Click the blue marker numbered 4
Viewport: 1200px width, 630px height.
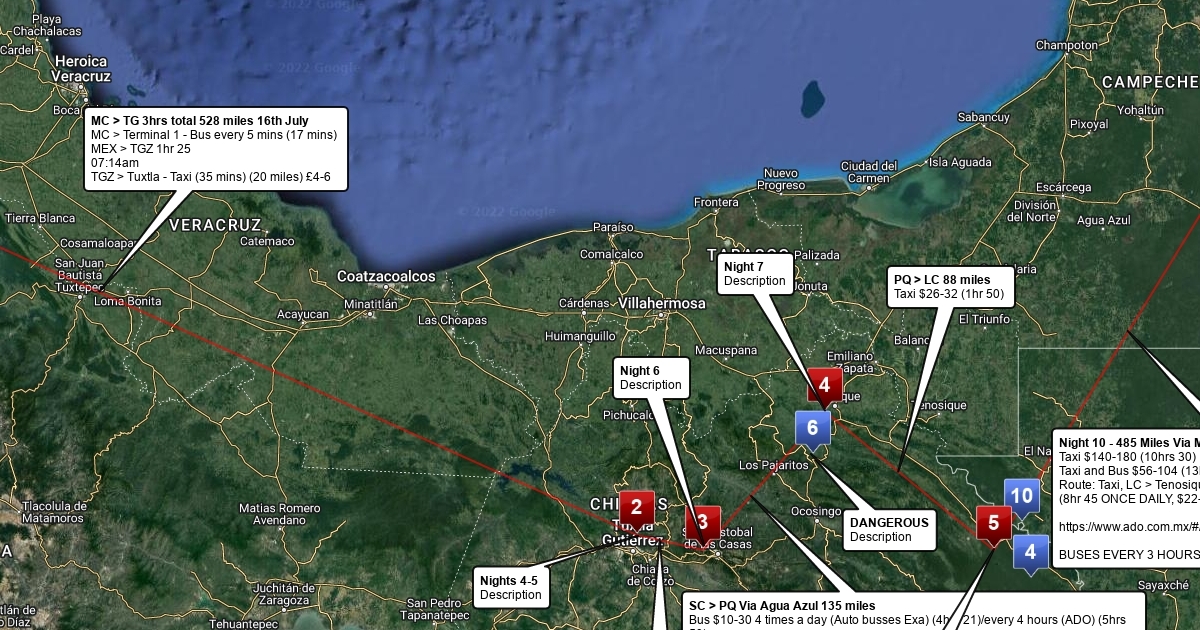tap(1030, 552)
